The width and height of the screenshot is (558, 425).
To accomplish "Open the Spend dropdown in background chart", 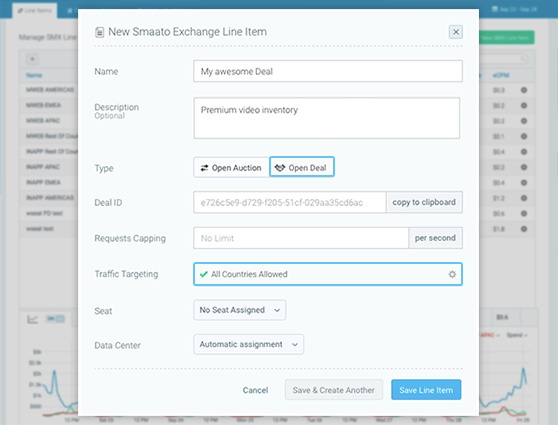I will (517, 335).
